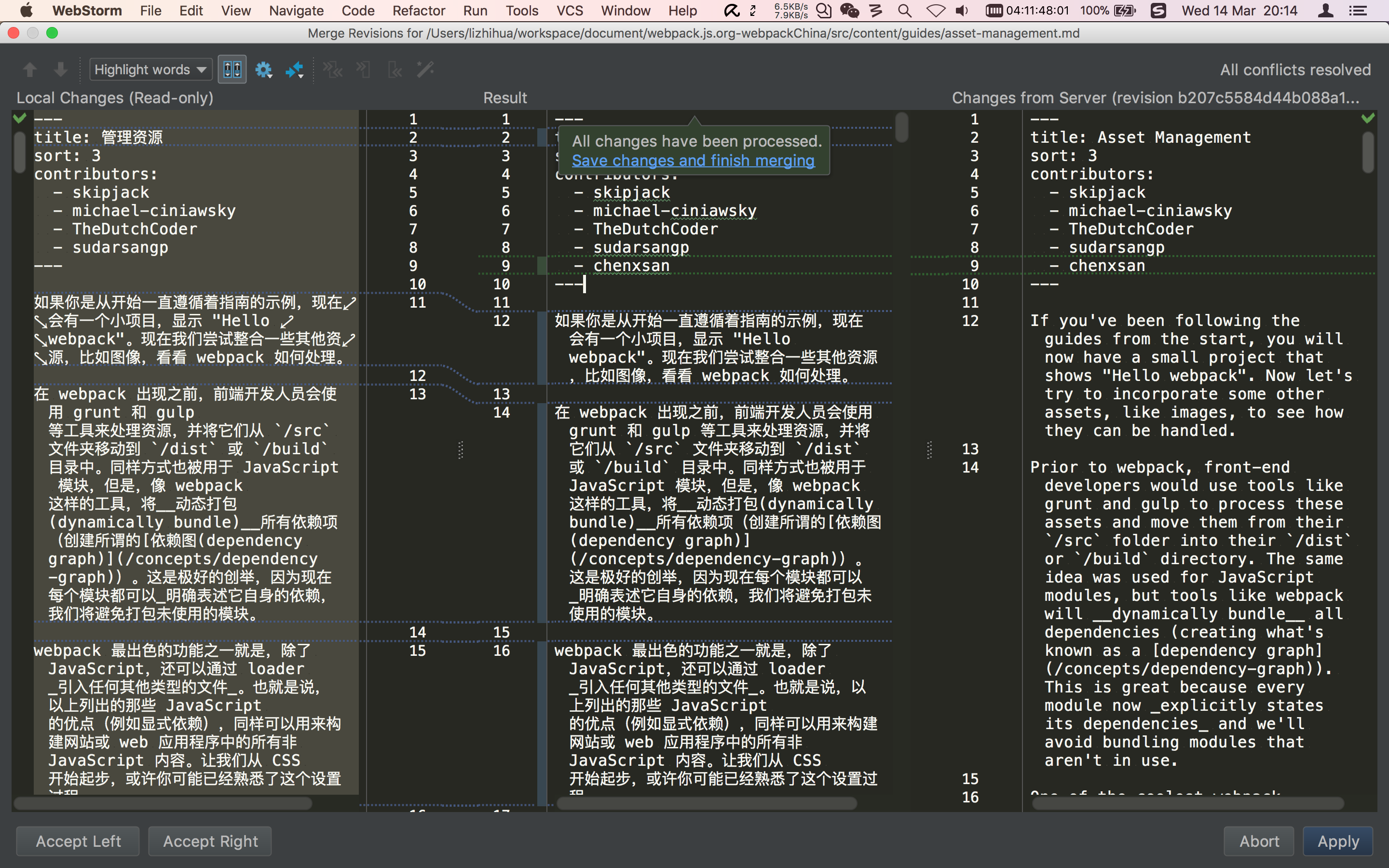Click the splitter grip dots between left and result panes
Viewport: 1389px width, 868px height.
(460, 449)
